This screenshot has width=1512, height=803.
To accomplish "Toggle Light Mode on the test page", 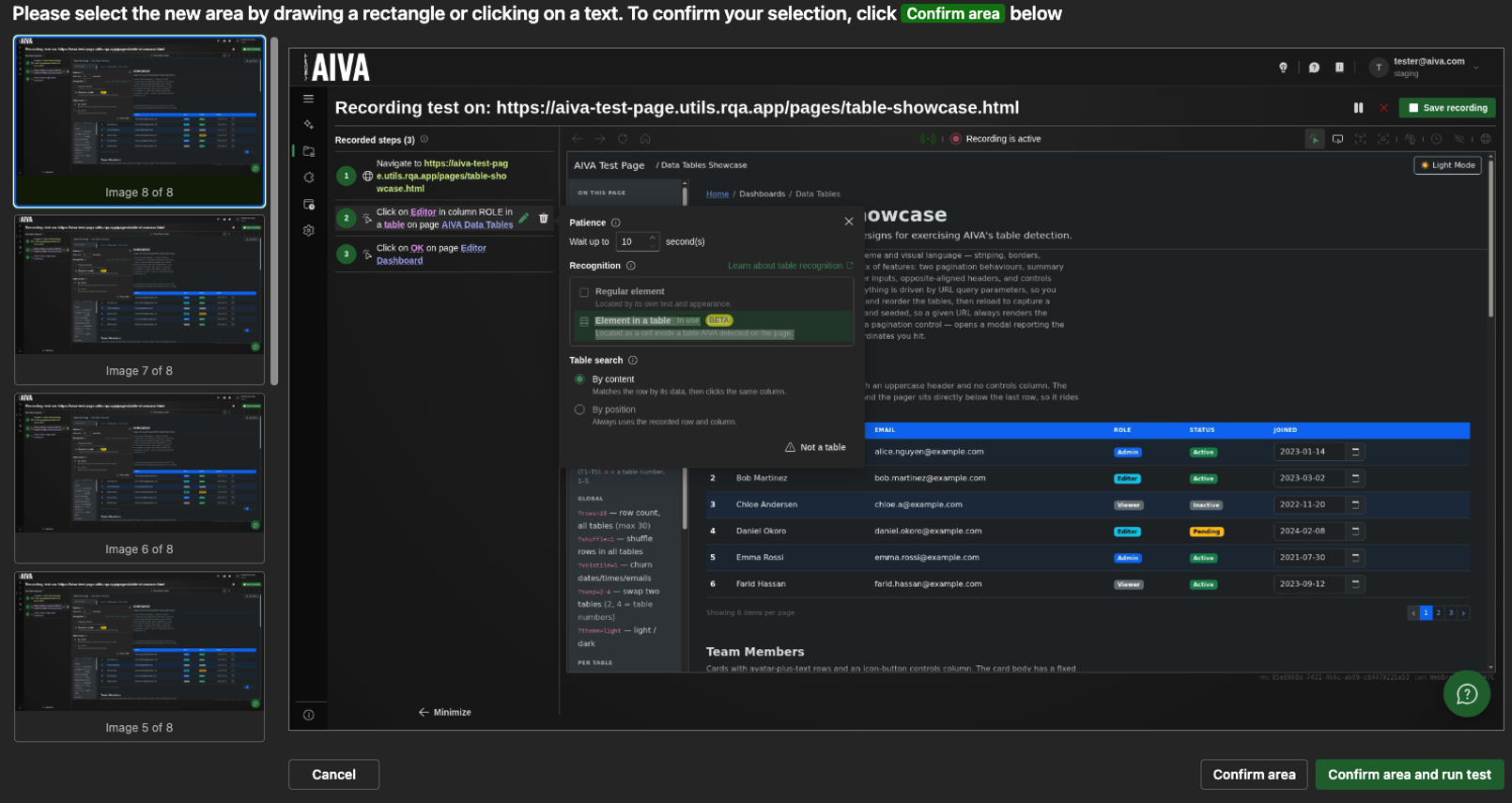I will tap(1447, 165).
